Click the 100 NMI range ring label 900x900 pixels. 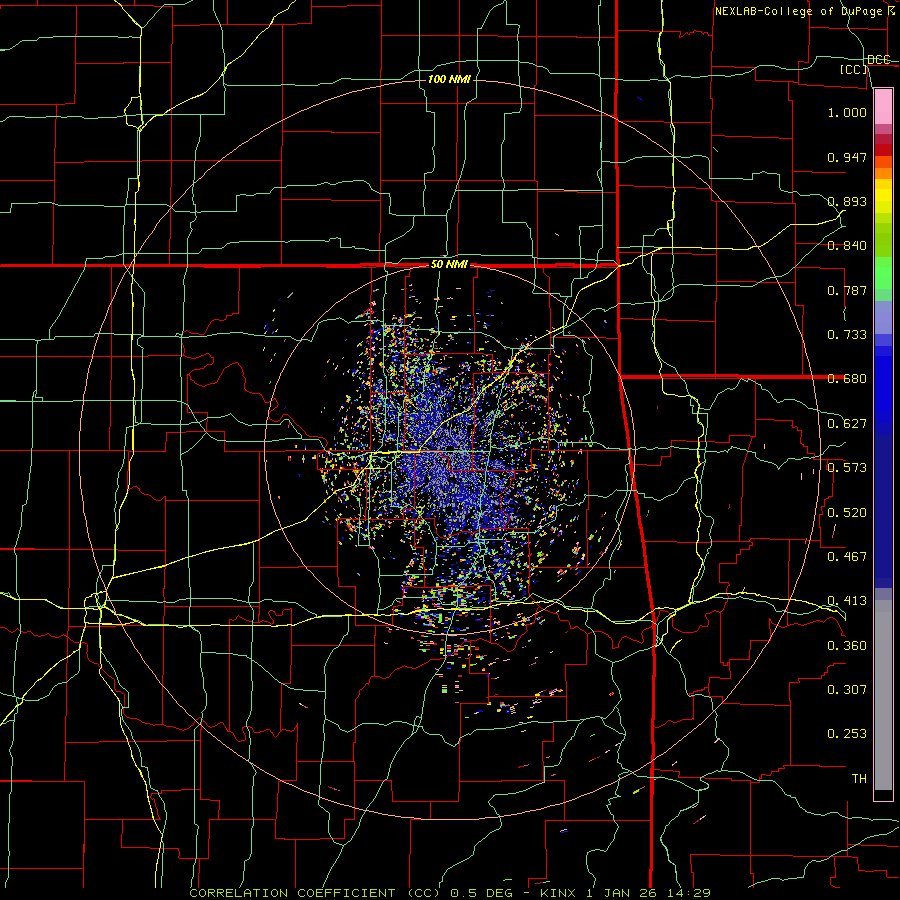pos(449,79)
